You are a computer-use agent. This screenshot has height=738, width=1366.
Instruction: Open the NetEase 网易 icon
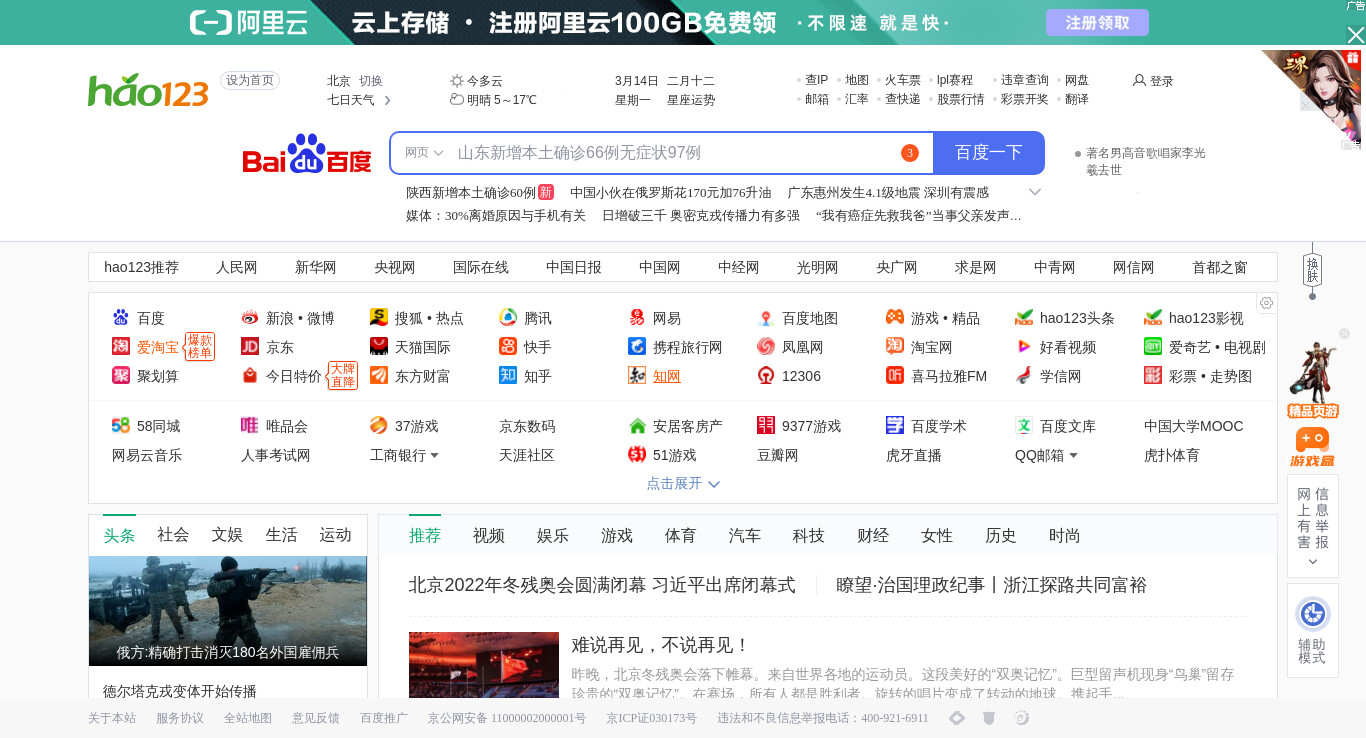point(637,318)
